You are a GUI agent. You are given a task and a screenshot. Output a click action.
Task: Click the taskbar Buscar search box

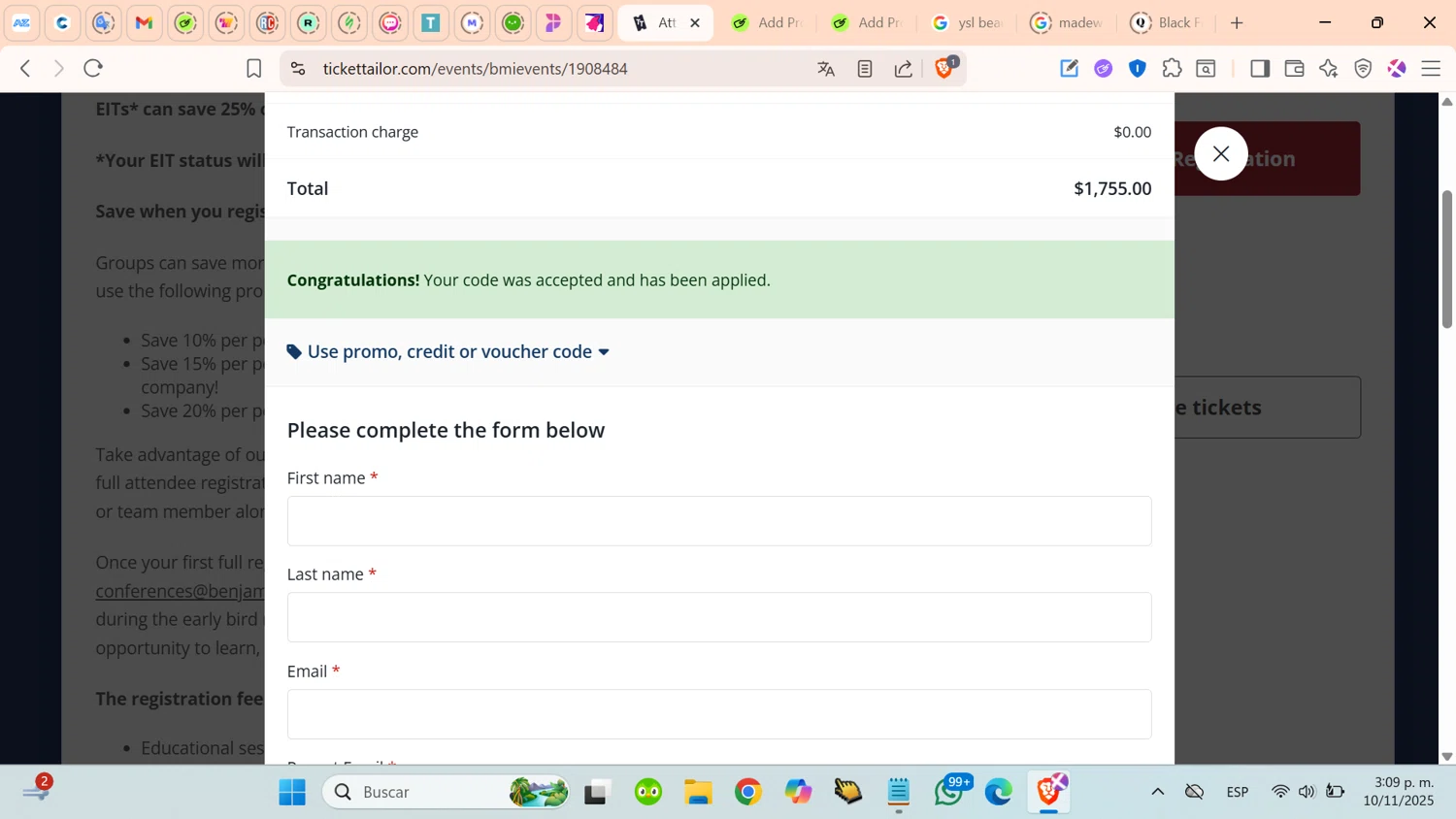tap(447, 792)
